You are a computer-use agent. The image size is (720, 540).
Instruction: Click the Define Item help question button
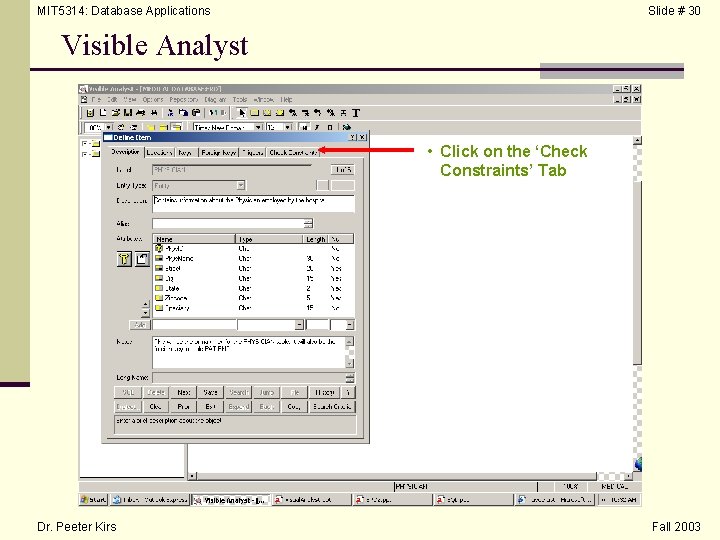coord(353,137)
